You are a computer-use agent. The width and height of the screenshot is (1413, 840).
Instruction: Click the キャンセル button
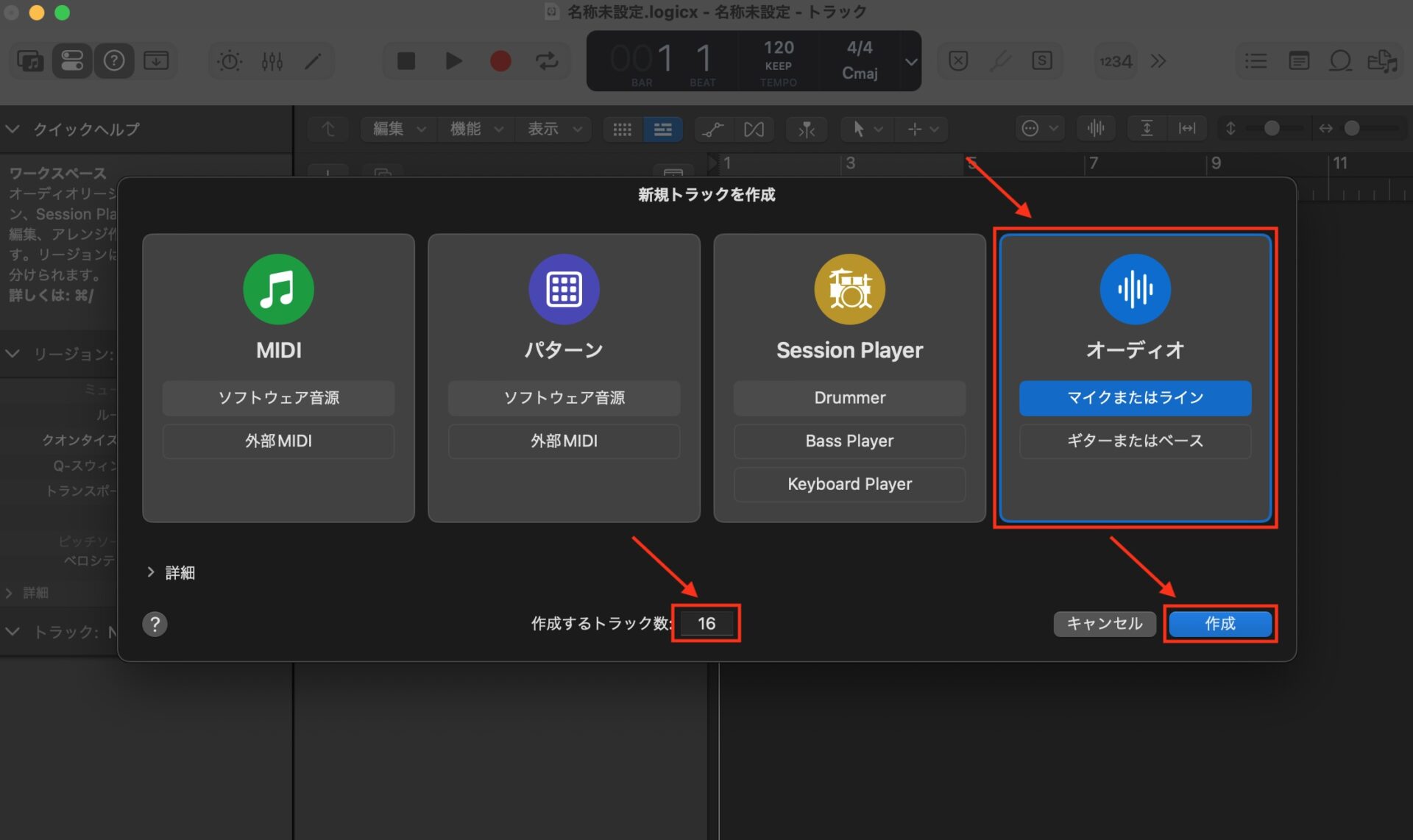pos(1105,624)
